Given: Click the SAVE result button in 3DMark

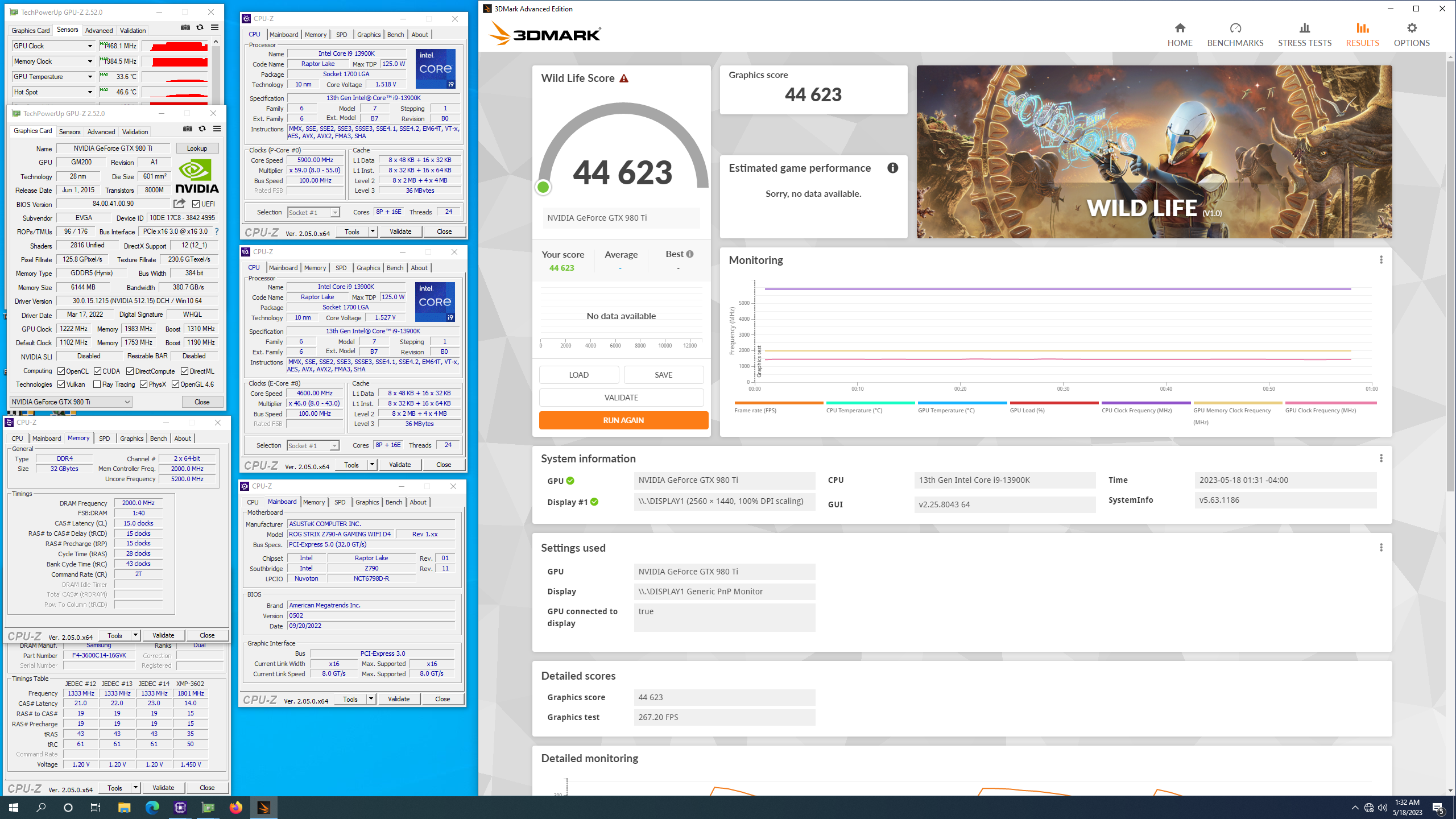Looking at the screenshot, I should [663, 375].
